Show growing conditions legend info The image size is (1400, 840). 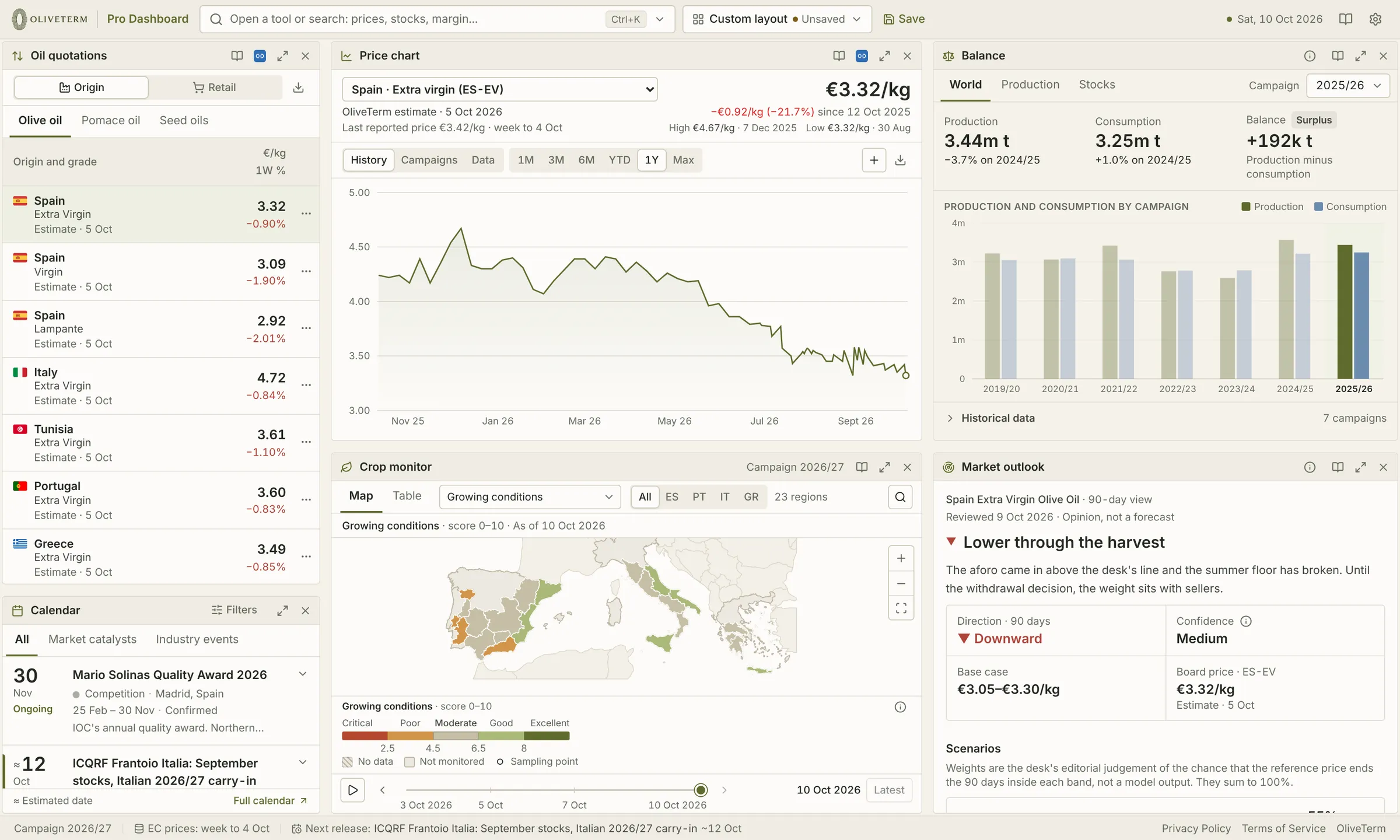(x=900, y=707)
